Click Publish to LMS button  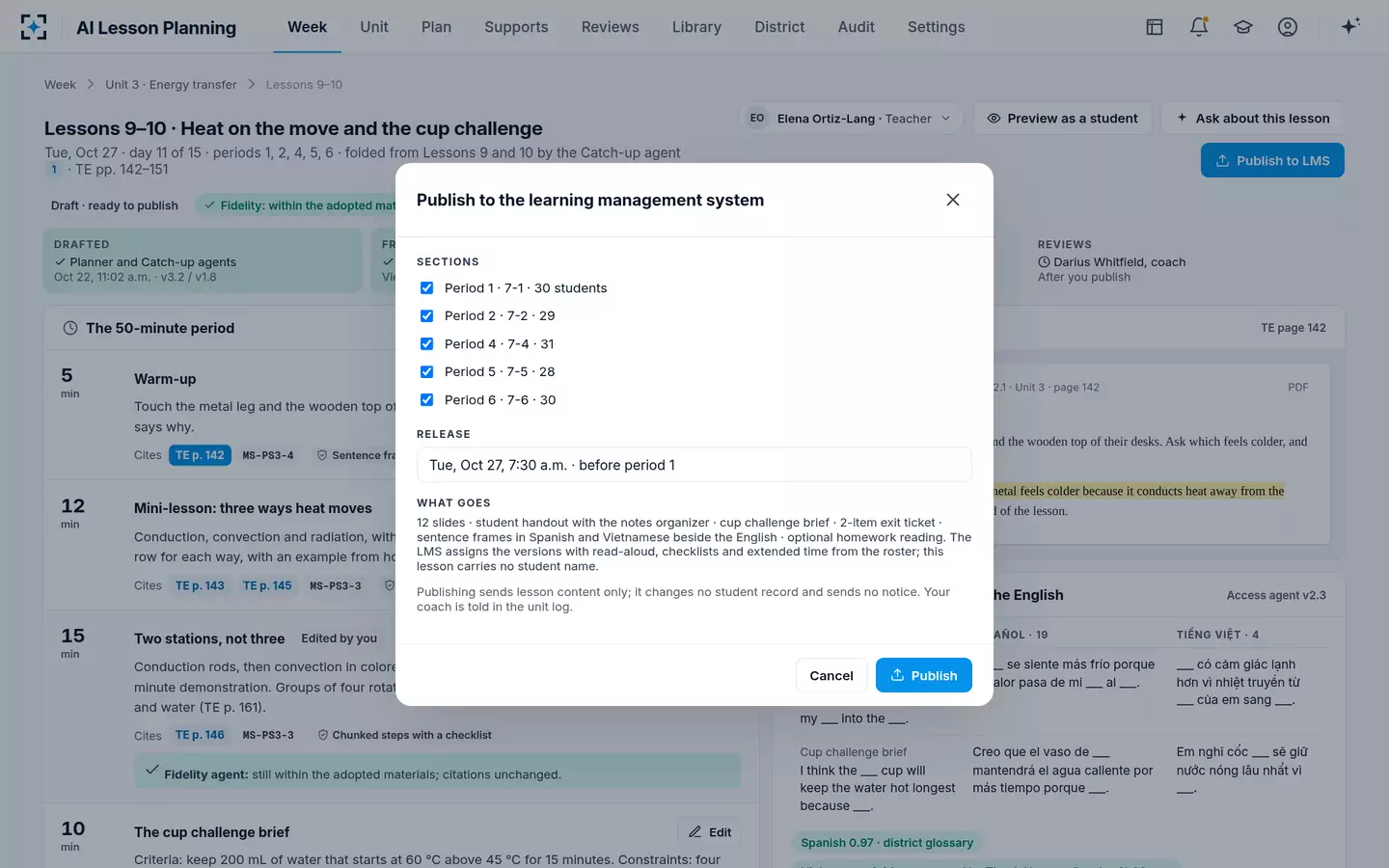tap(1272, 160)
